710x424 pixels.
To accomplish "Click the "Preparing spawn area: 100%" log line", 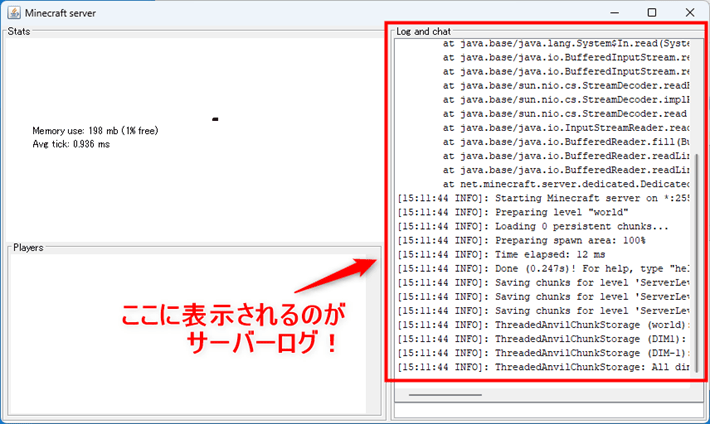I will coord(522,241).
